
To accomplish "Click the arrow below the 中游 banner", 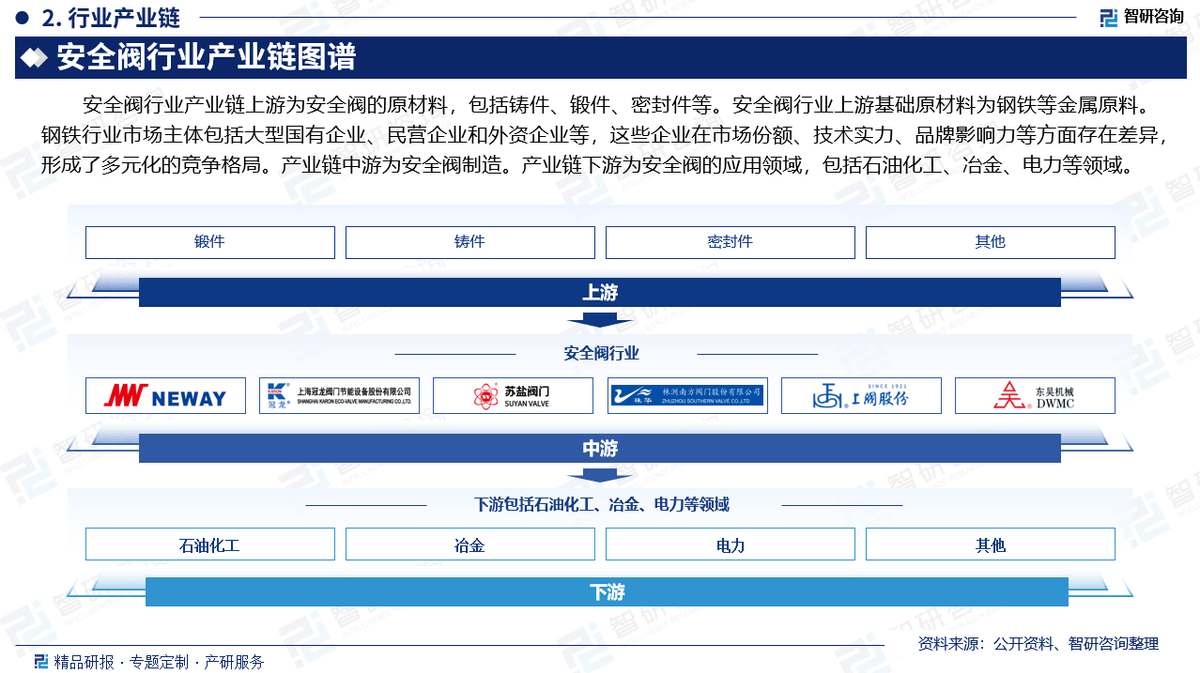I will click(599, 476).
